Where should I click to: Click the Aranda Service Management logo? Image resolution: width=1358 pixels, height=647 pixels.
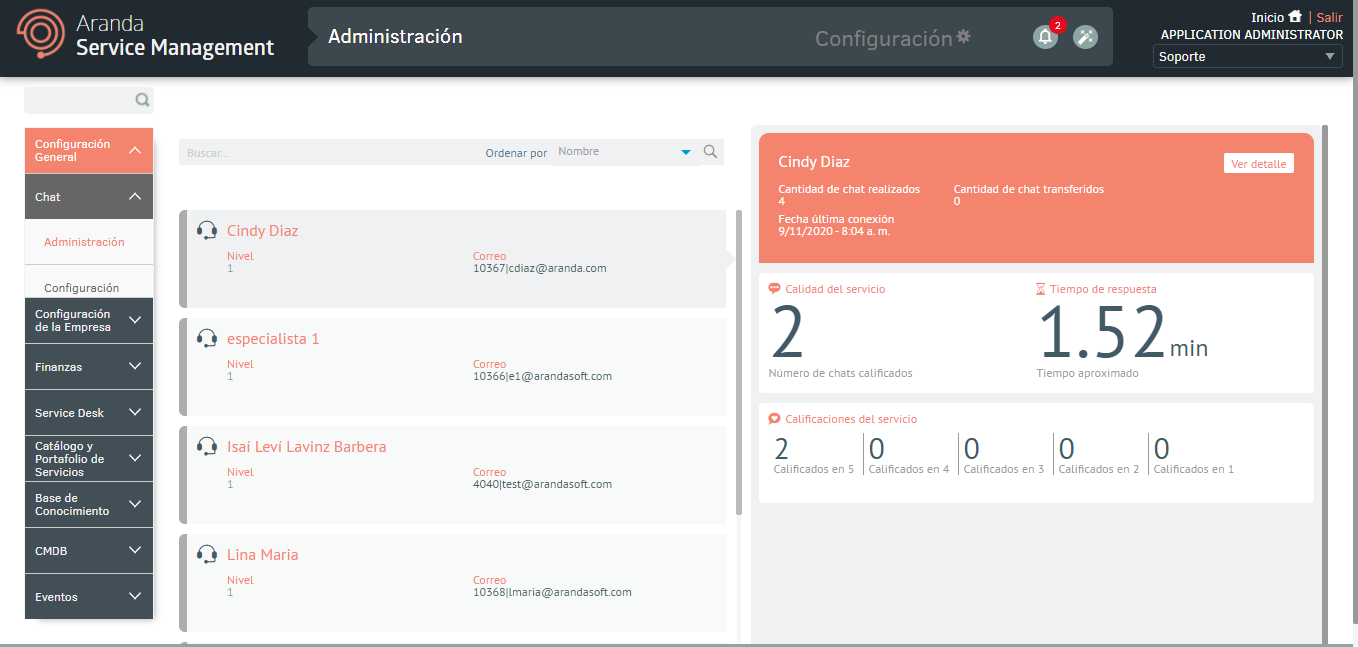point(146,37)
